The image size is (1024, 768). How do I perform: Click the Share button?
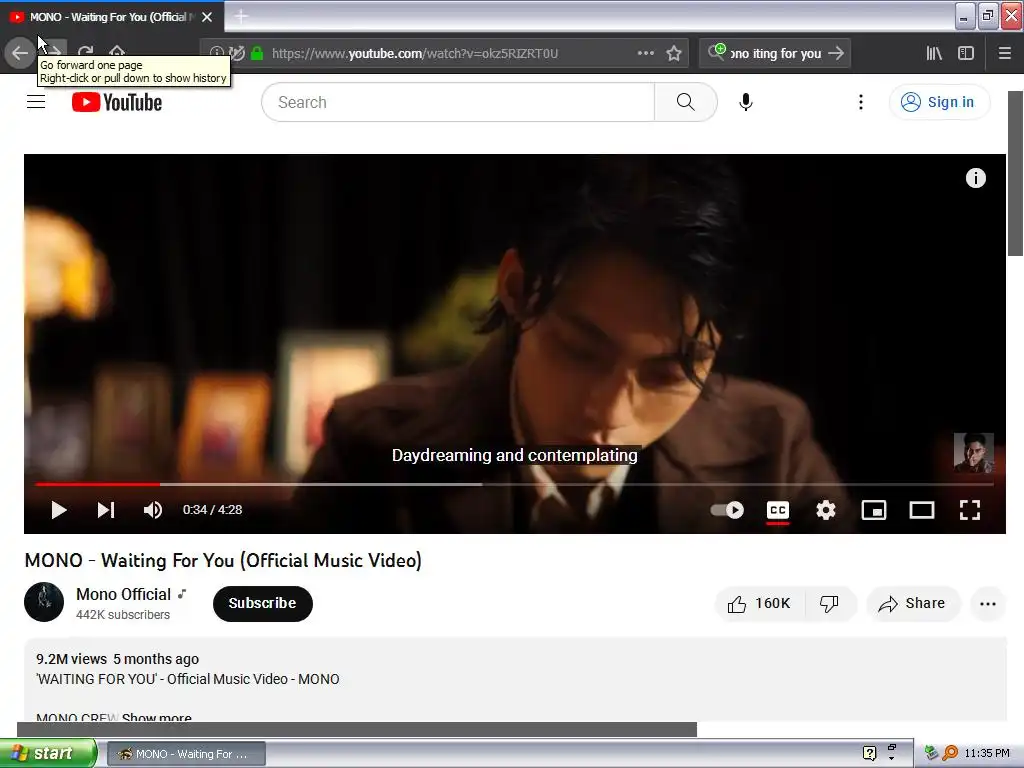[913, 603]
